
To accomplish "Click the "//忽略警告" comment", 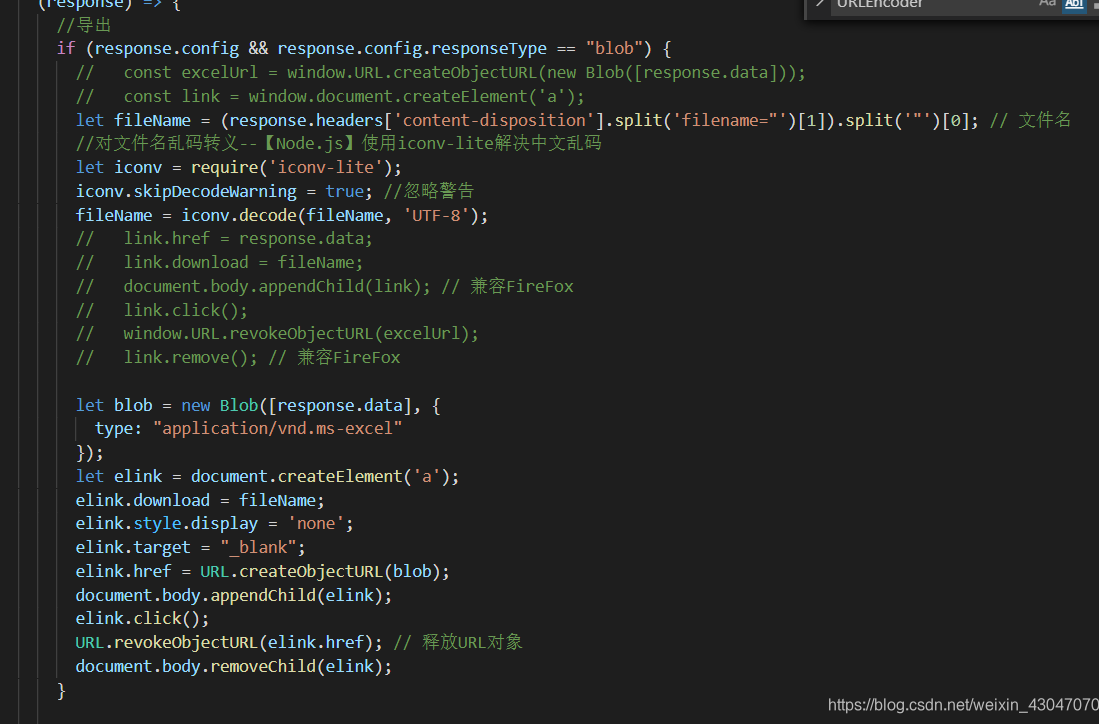I will click(x=428, y=191).
